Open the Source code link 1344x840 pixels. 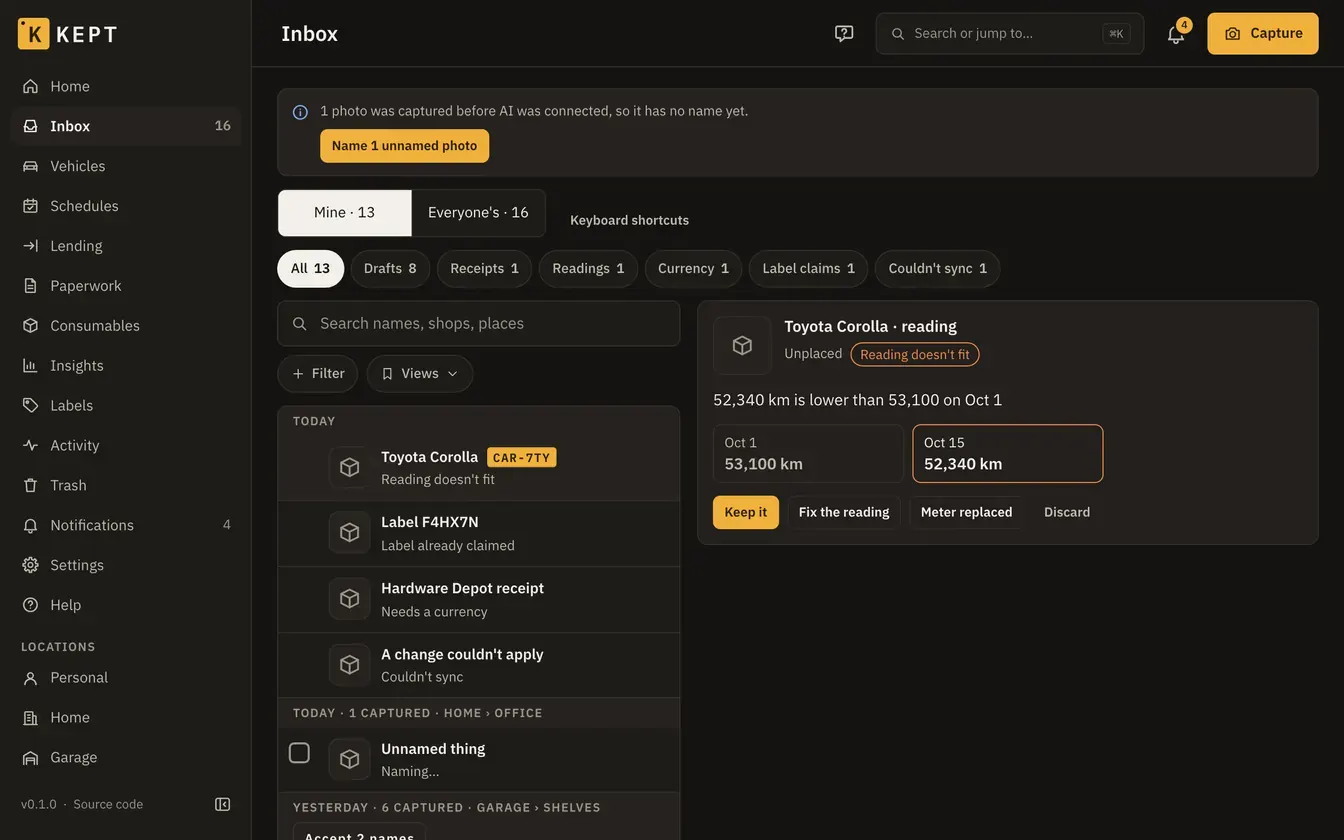108,805
